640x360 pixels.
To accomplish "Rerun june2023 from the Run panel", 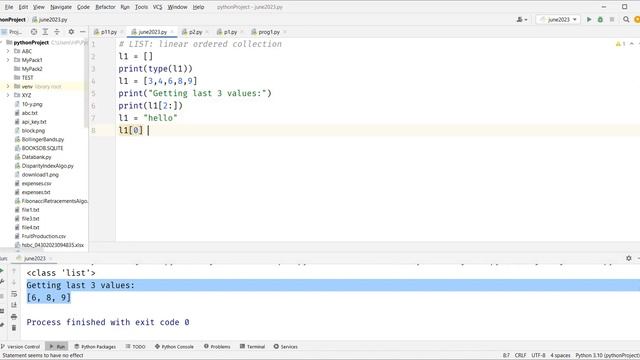I will 2,271.
